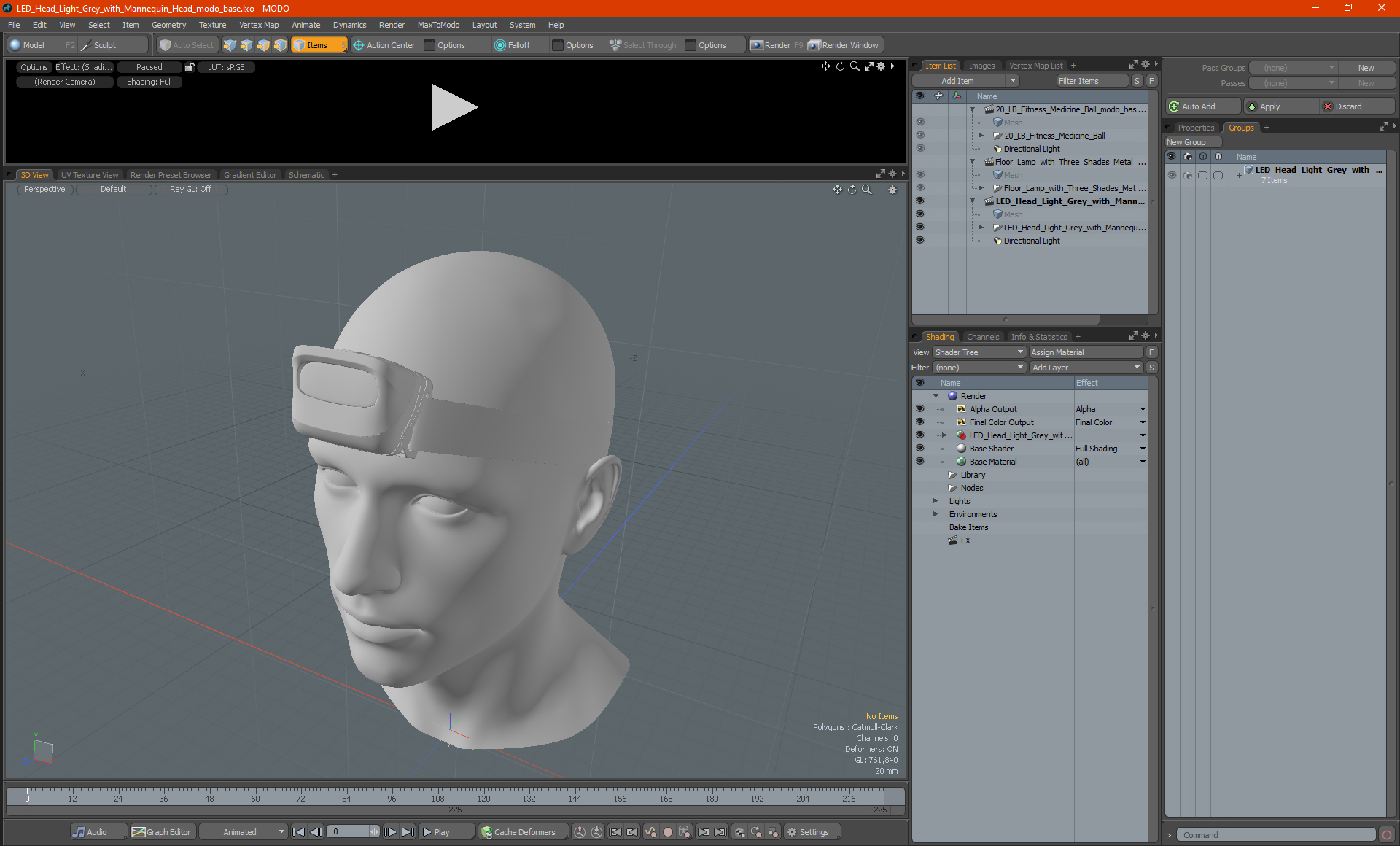The width and height of the screenshot is (1400, 846).
Task: Toggle visibility of LED_Head_Light group in Groups
Action: click(1172, 175)
